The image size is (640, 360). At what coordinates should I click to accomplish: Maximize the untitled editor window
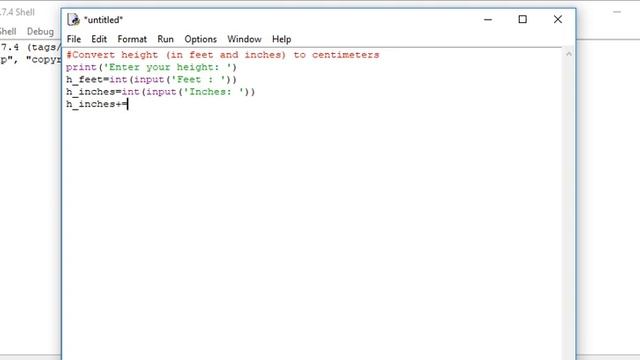tap(522, 19)
